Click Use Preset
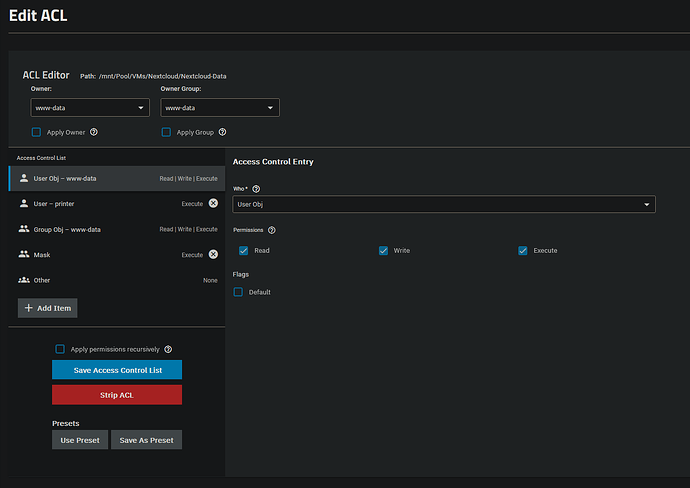The image size is (690, 488). pos(80,440)
